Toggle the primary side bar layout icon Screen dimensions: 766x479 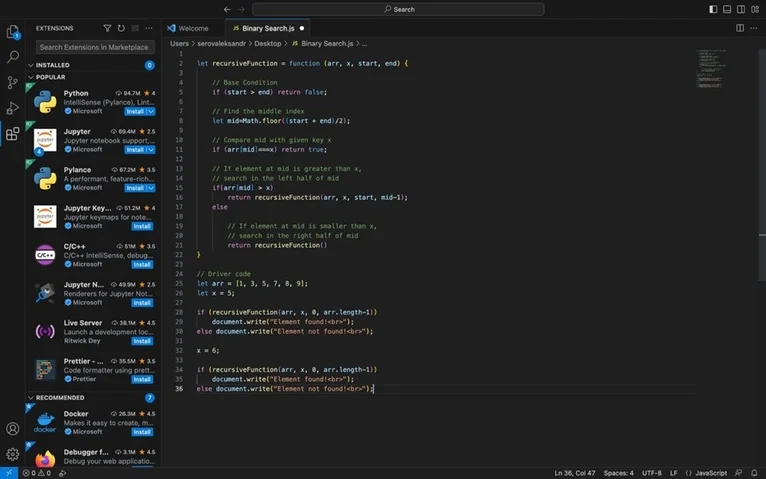[x=713, y=9]
